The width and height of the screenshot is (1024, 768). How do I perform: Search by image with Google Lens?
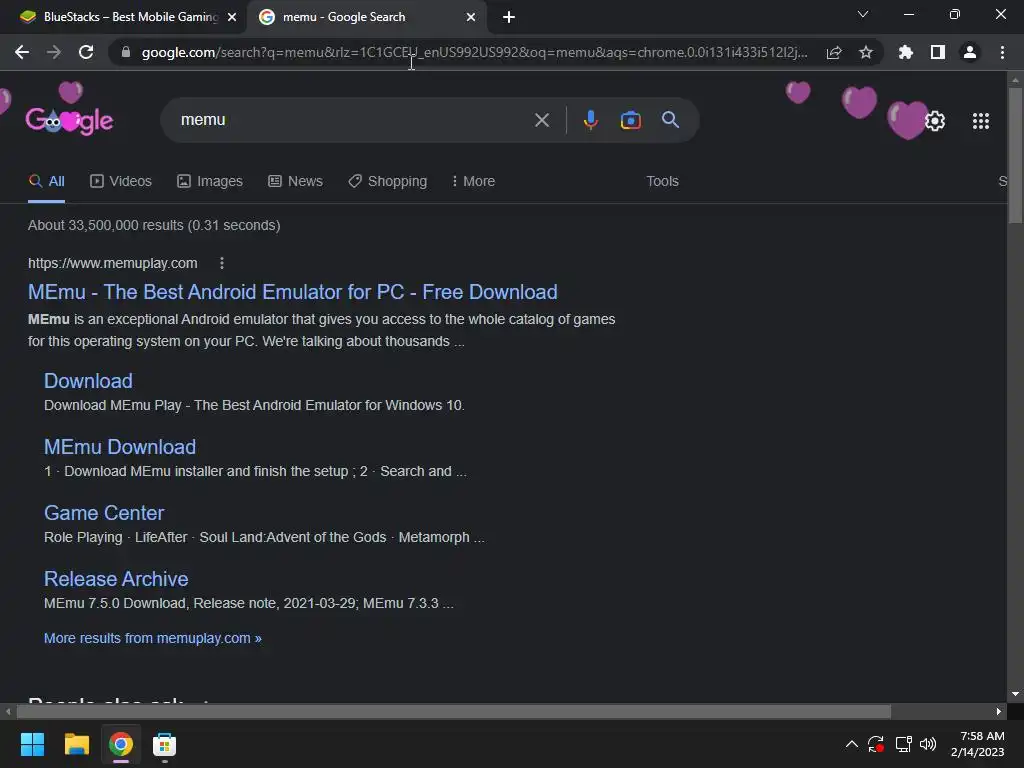click(630, 120)
